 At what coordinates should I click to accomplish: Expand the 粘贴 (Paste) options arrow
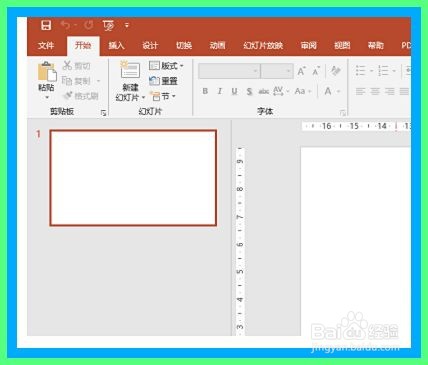pos(47,97)
